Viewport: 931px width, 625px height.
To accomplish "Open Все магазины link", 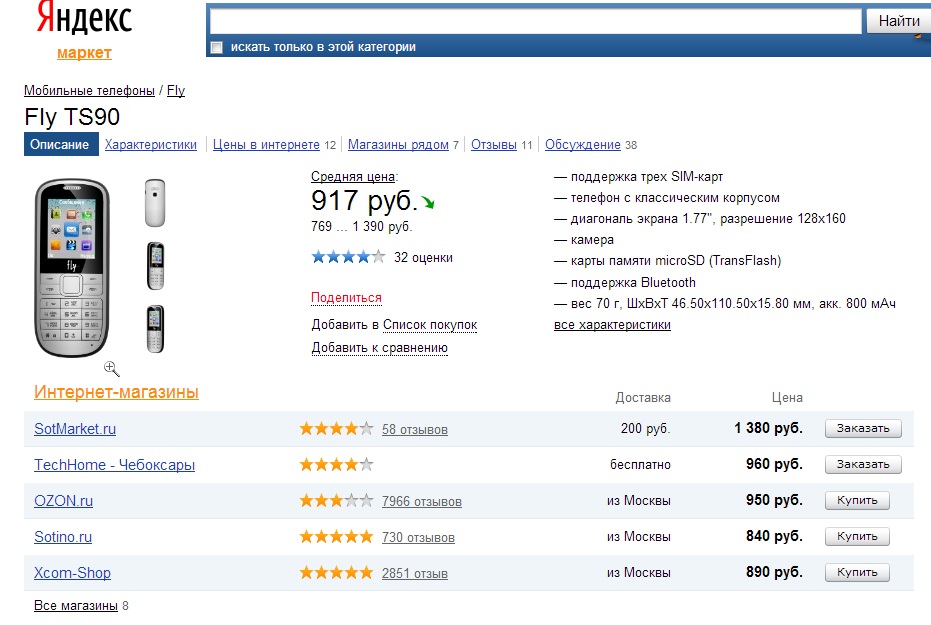I will (75, 605).
